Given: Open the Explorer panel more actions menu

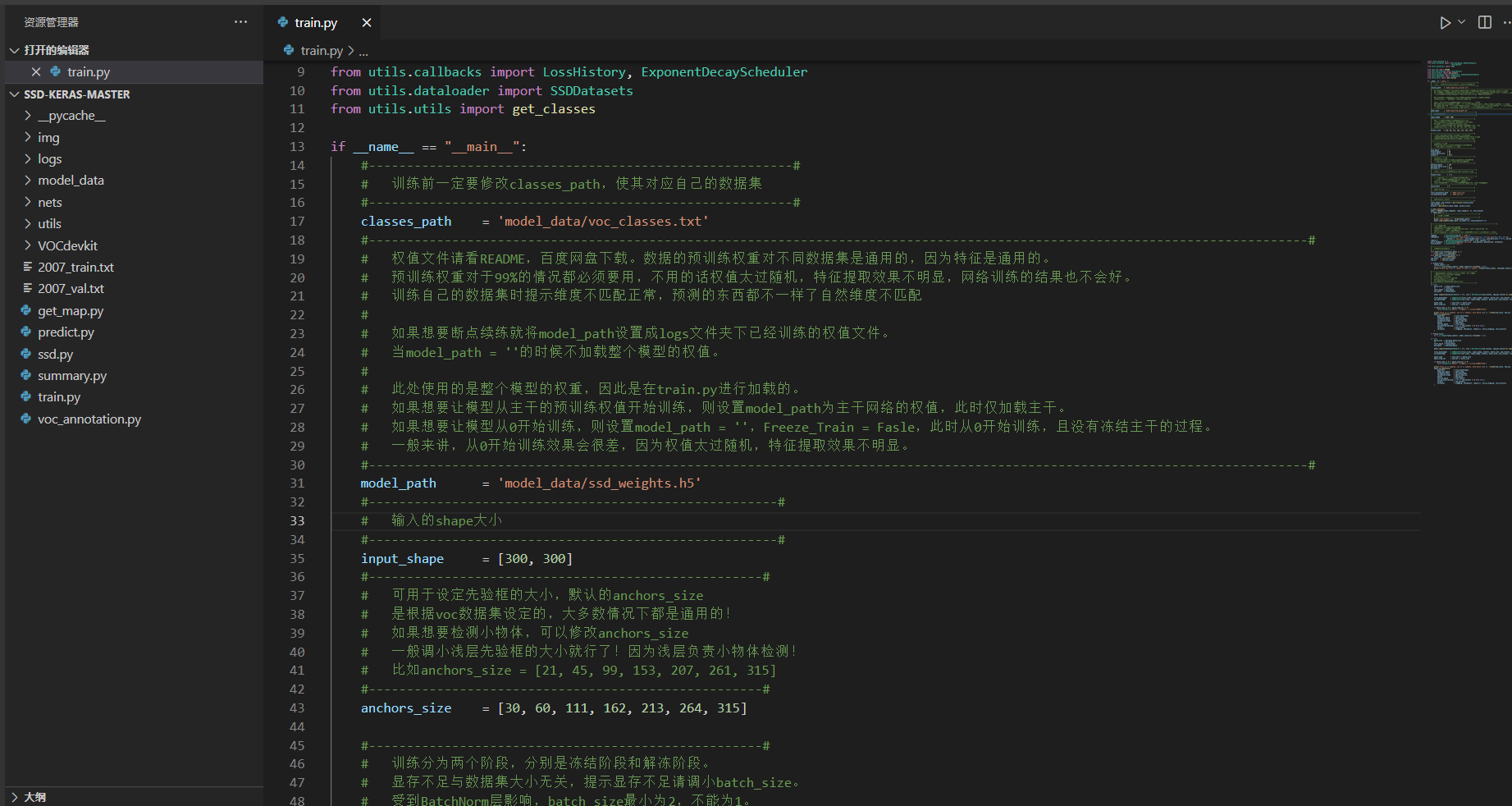Looking at the screenshot, I should coord(240,22).
